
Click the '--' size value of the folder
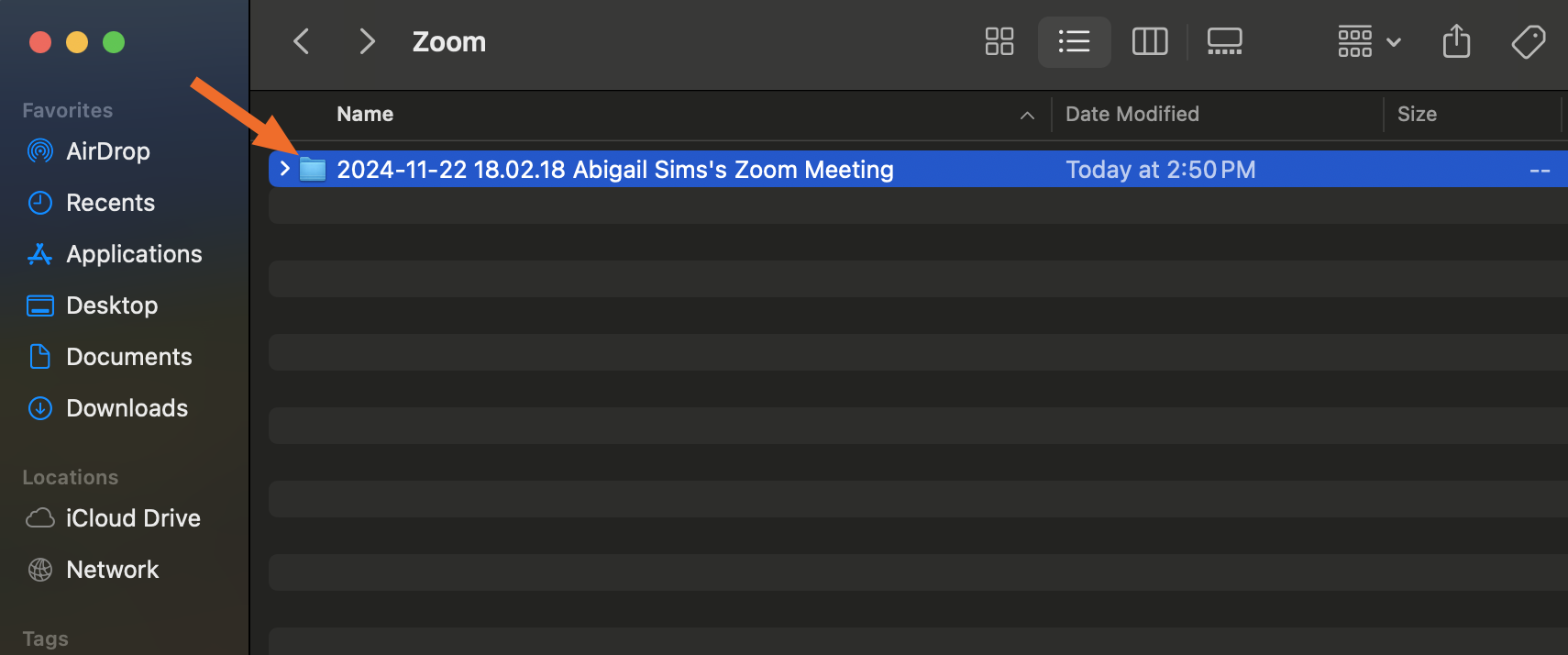[x=1540, y=171]
